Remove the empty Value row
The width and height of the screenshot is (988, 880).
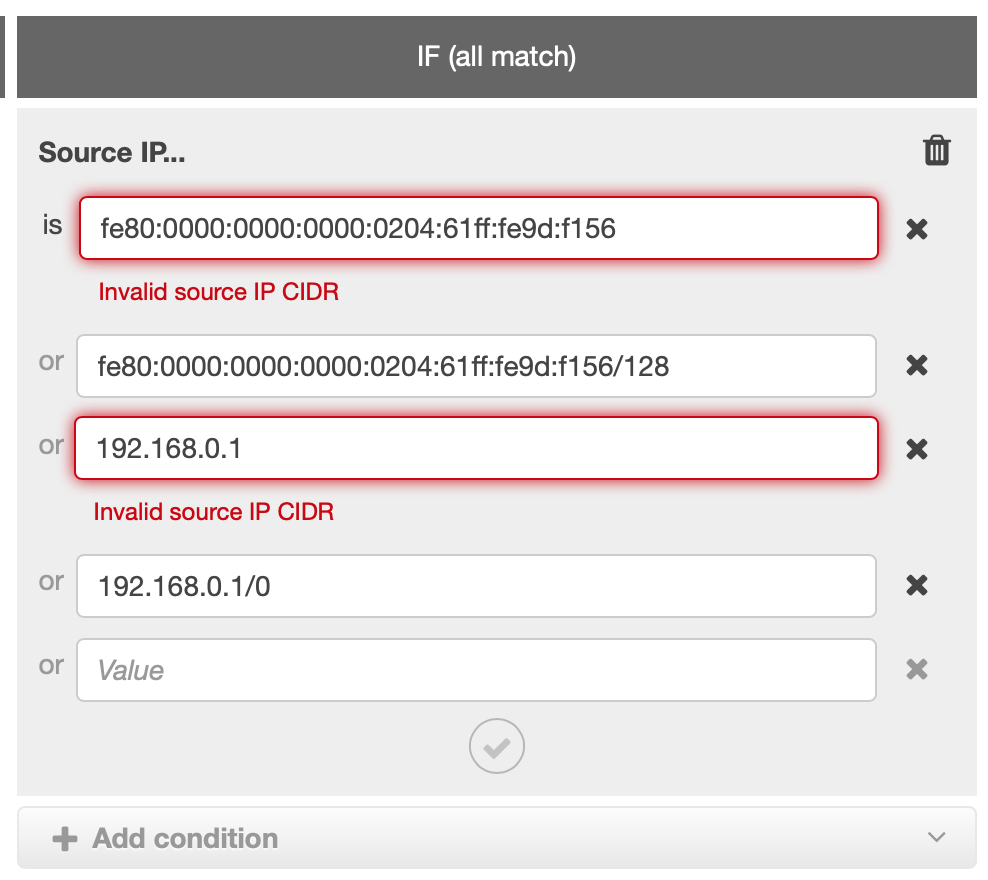(x=917, y=669)
